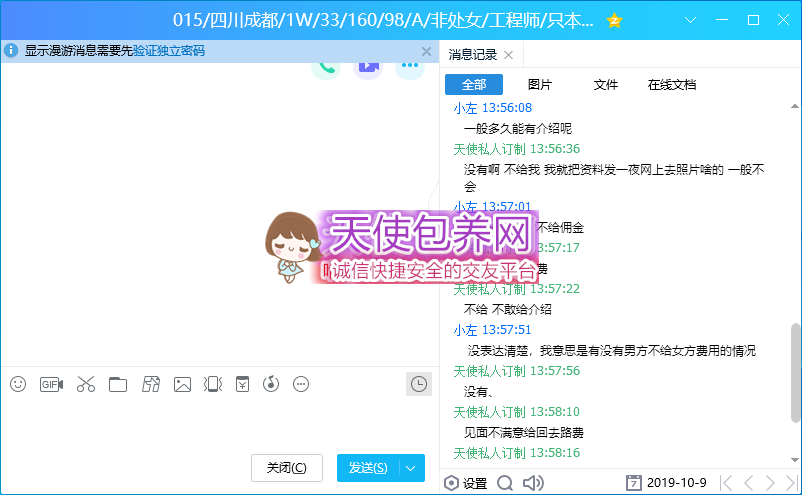Screen dimensions: 802x495
Task: Select the 消息记录 panel tab
Action: coord(473,55)
